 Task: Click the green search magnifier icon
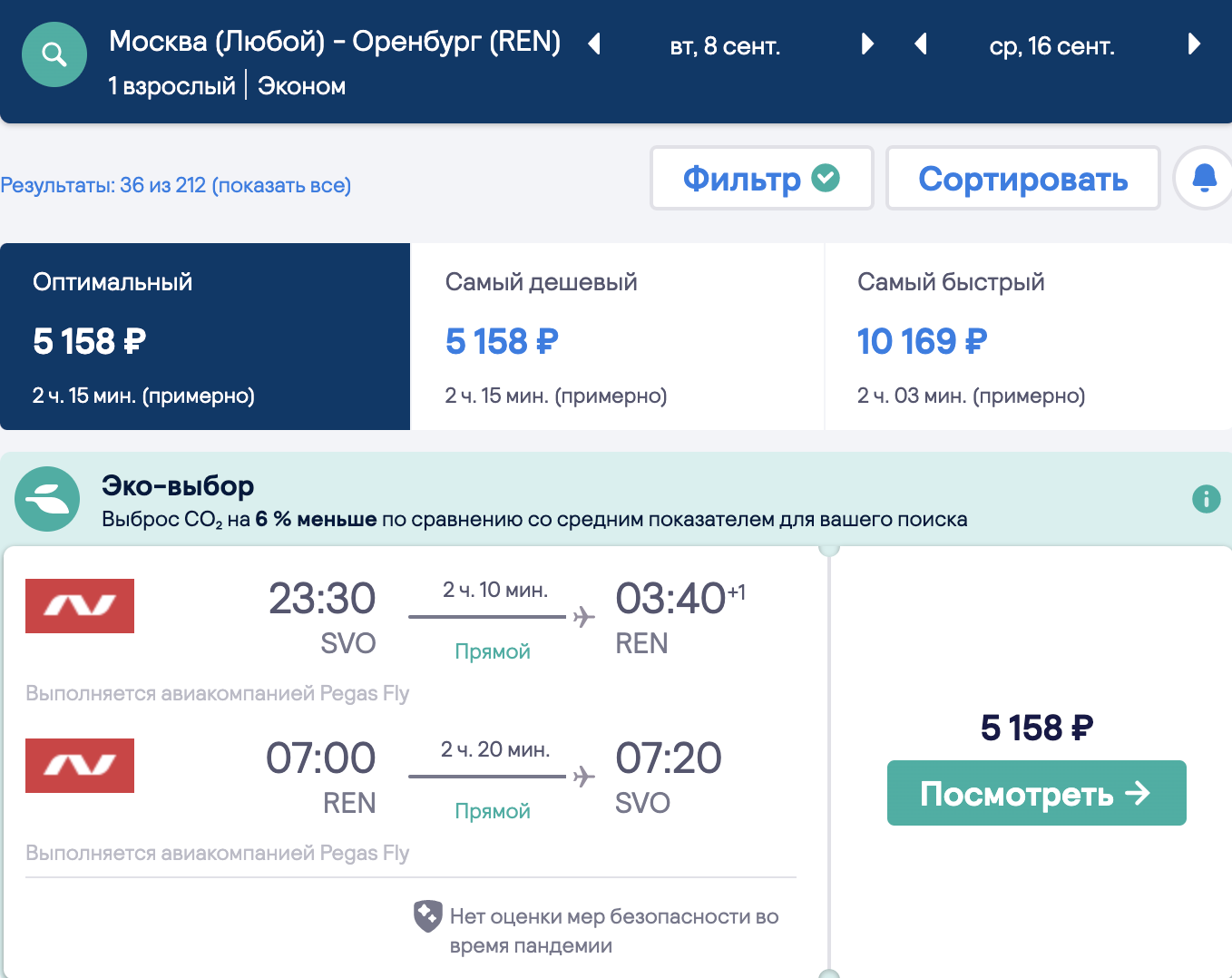point(54,55)
